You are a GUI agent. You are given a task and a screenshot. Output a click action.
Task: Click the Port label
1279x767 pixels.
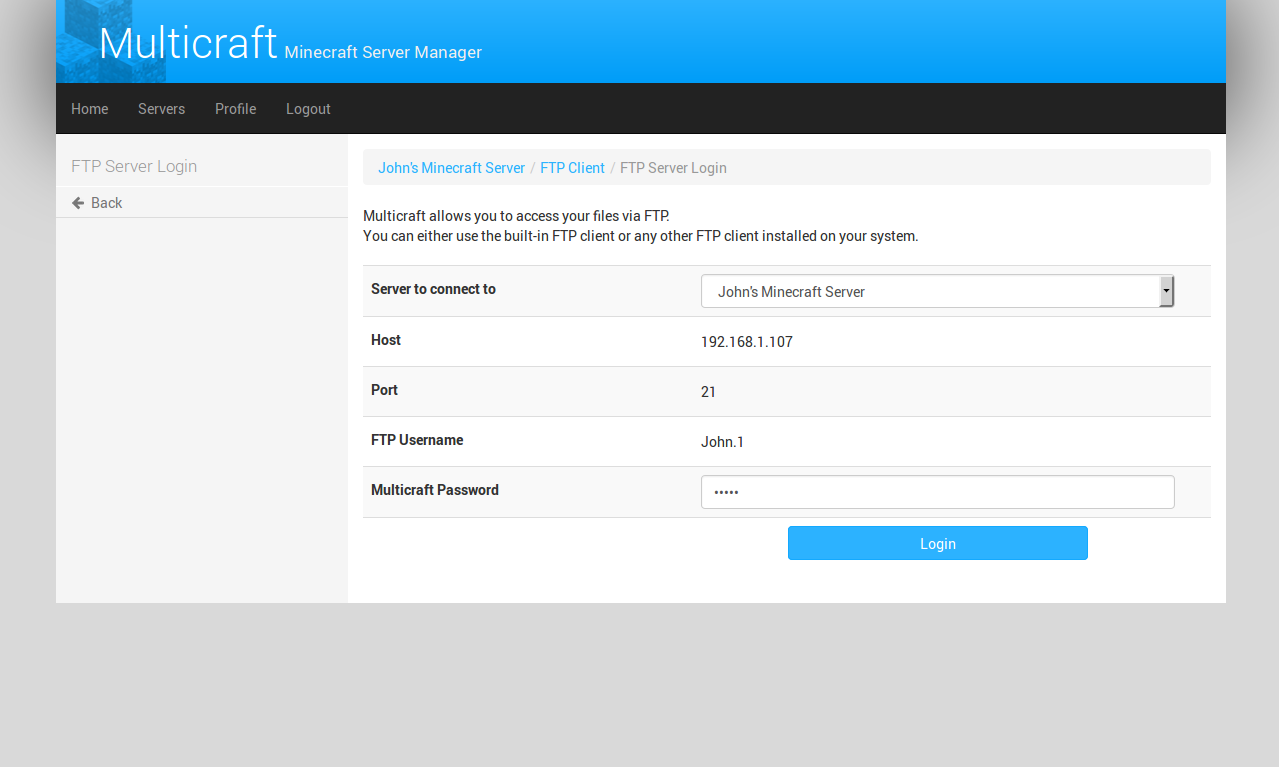tap(384, 390)
